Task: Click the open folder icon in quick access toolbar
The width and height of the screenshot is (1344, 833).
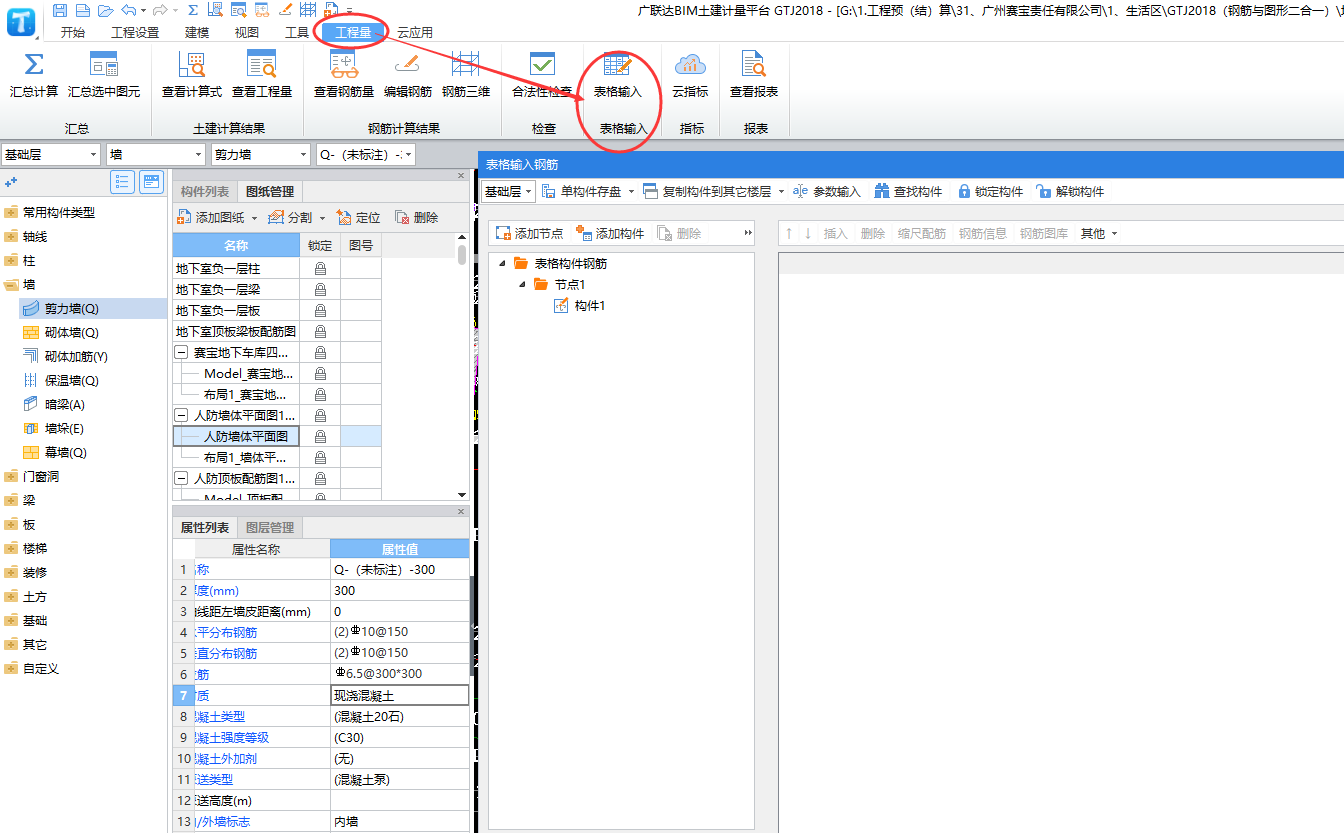Action: click(x=105, y=10)
